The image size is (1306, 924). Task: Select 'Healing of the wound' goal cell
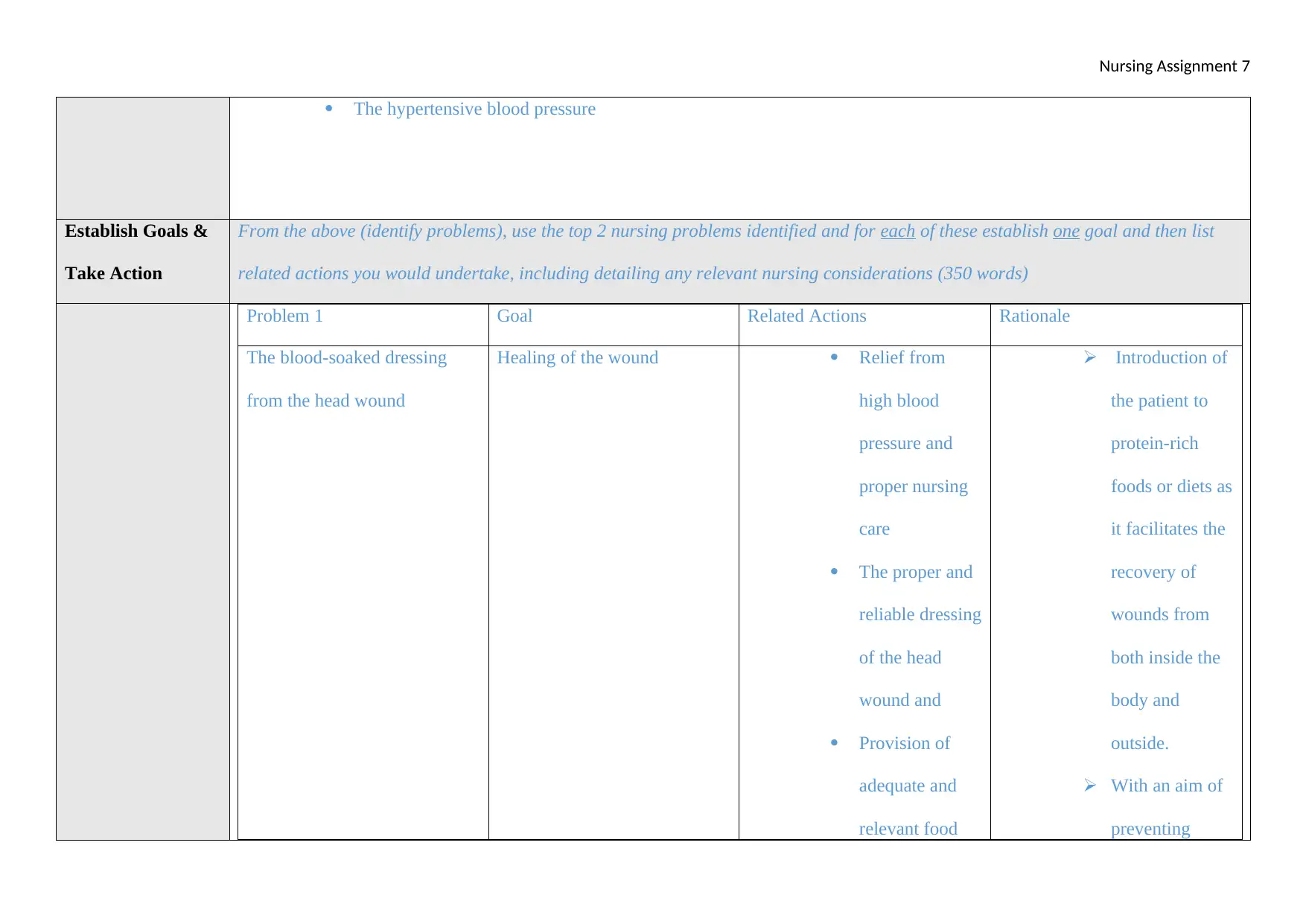pos(577,357)
